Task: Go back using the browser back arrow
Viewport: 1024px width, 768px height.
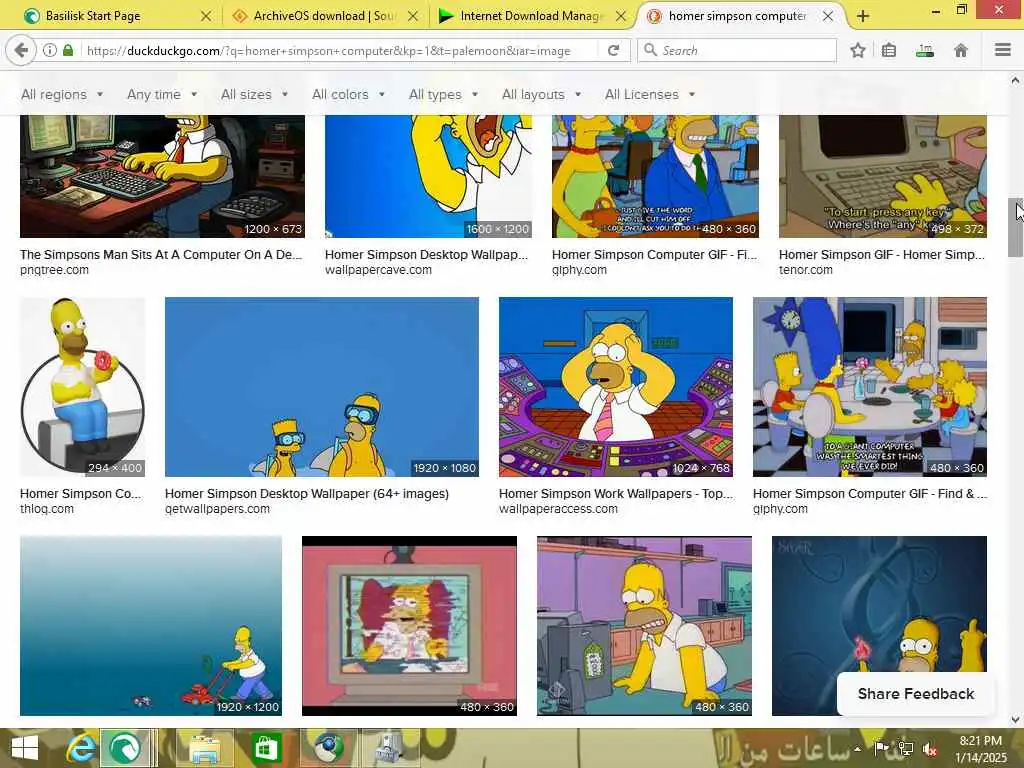Action: click(x=21, y=50)
